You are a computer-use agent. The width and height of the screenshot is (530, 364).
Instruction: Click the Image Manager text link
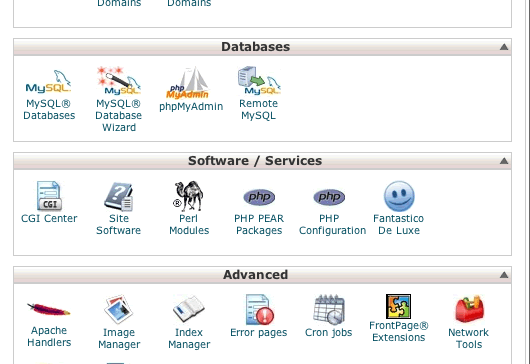pyautogui.click(x=119, y=338)
